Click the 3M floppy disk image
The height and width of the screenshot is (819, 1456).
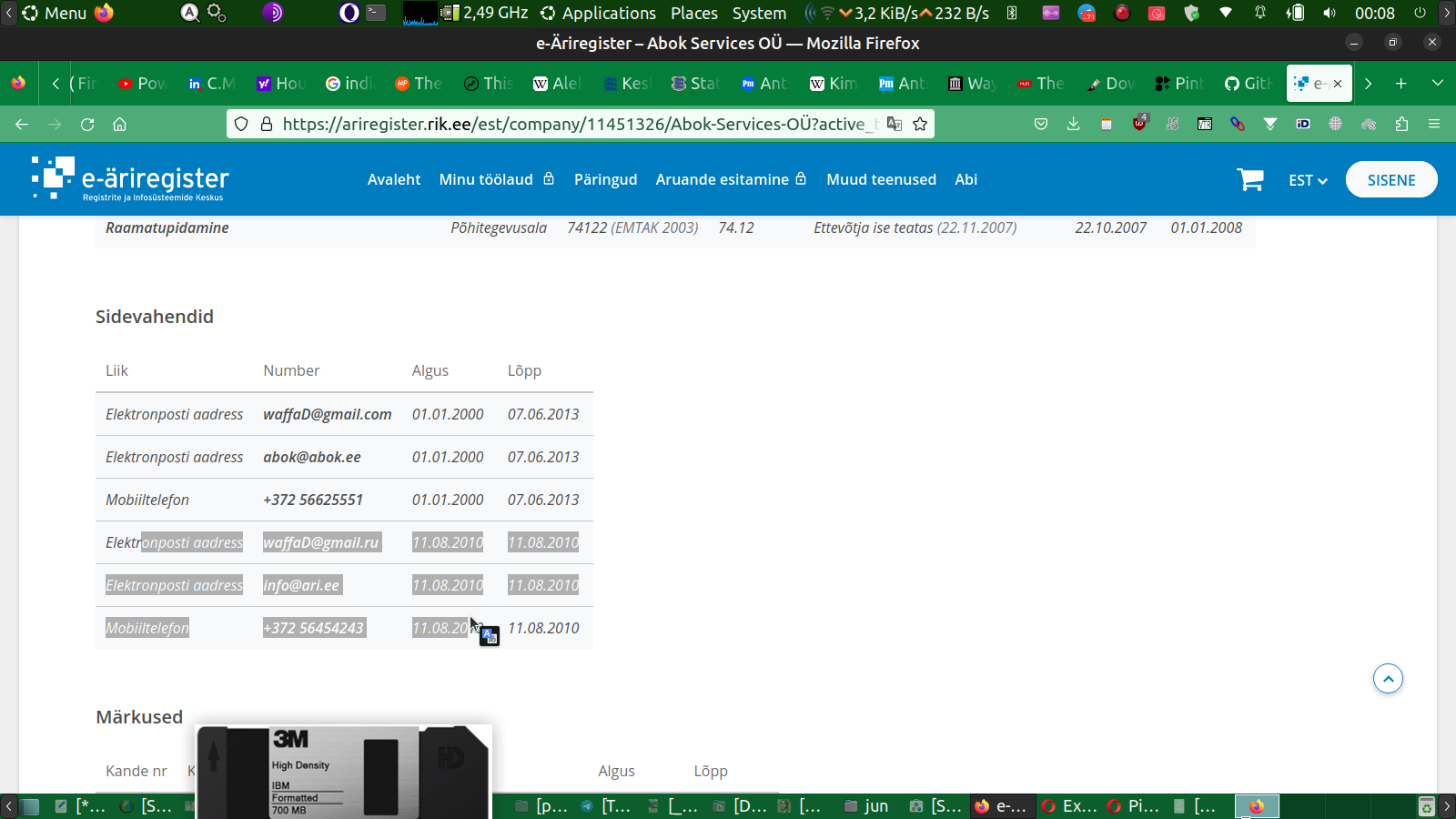tap(344, 771)
